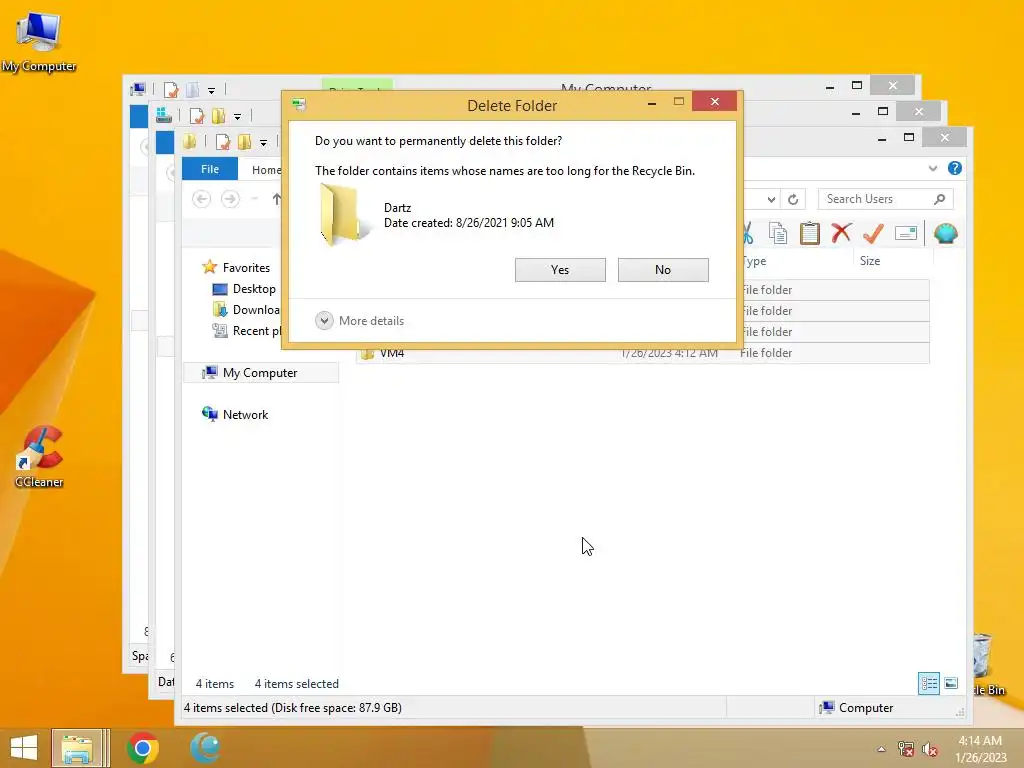Click the front window title folder icon
Viewport: 1024px width, 768px height.
click(x=189, y=142)
